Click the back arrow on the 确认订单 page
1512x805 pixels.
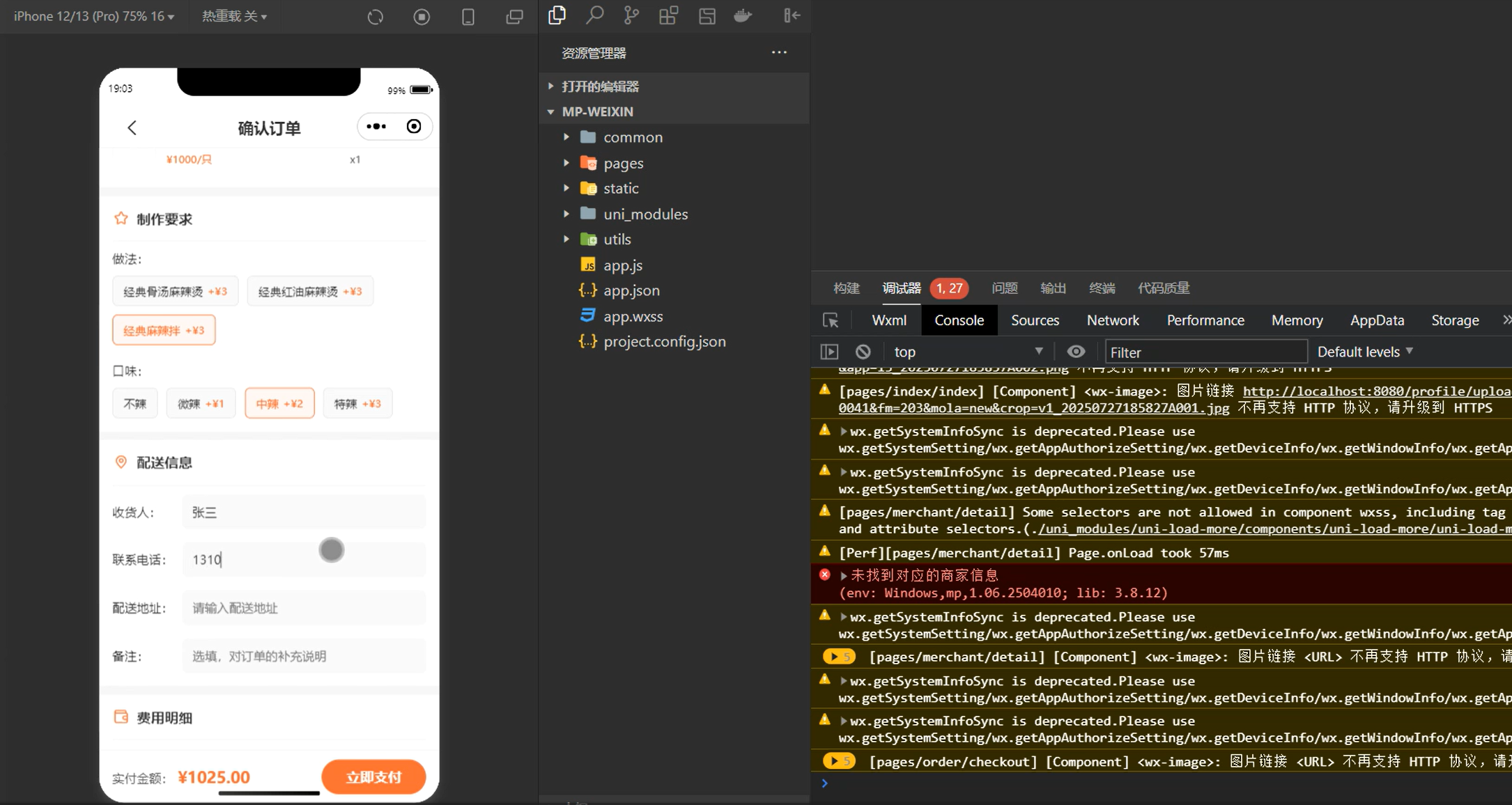click(x=132, y=127)
